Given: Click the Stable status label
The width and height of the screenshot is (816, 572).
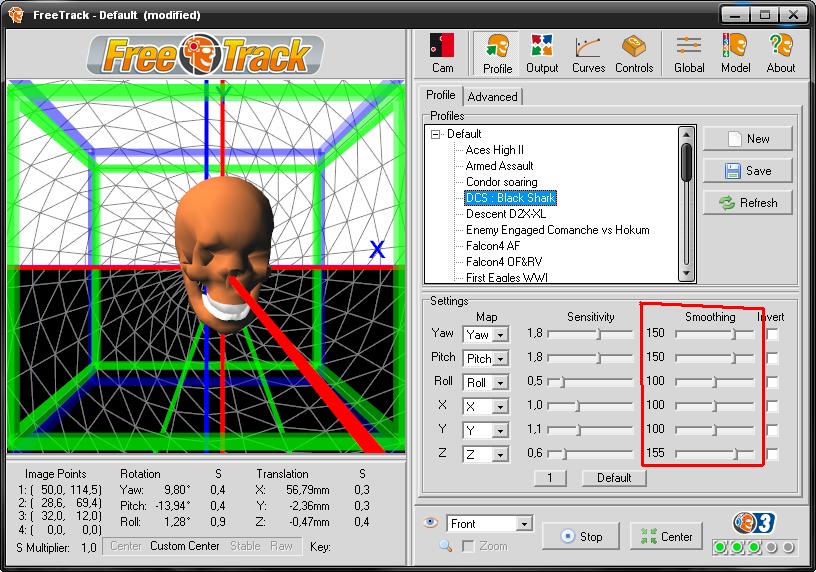Looking at the screenshot, I should pos(245,546).
